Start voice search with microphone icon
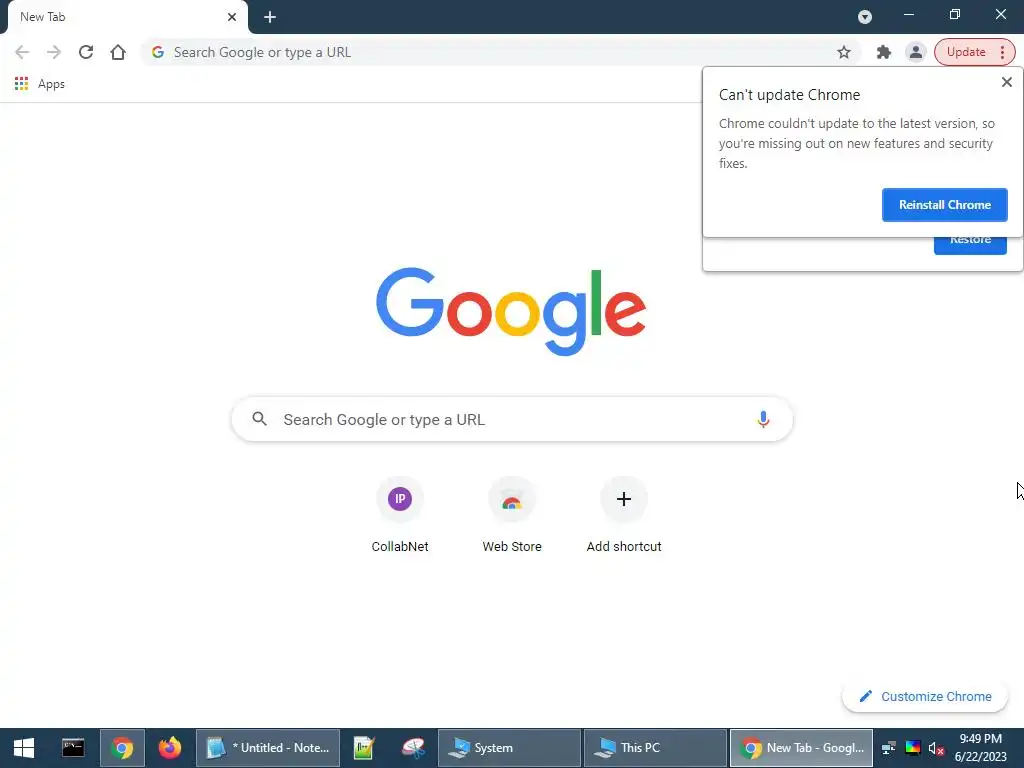This screenshot has height=768, width=1024. click(x=763, y=419)
